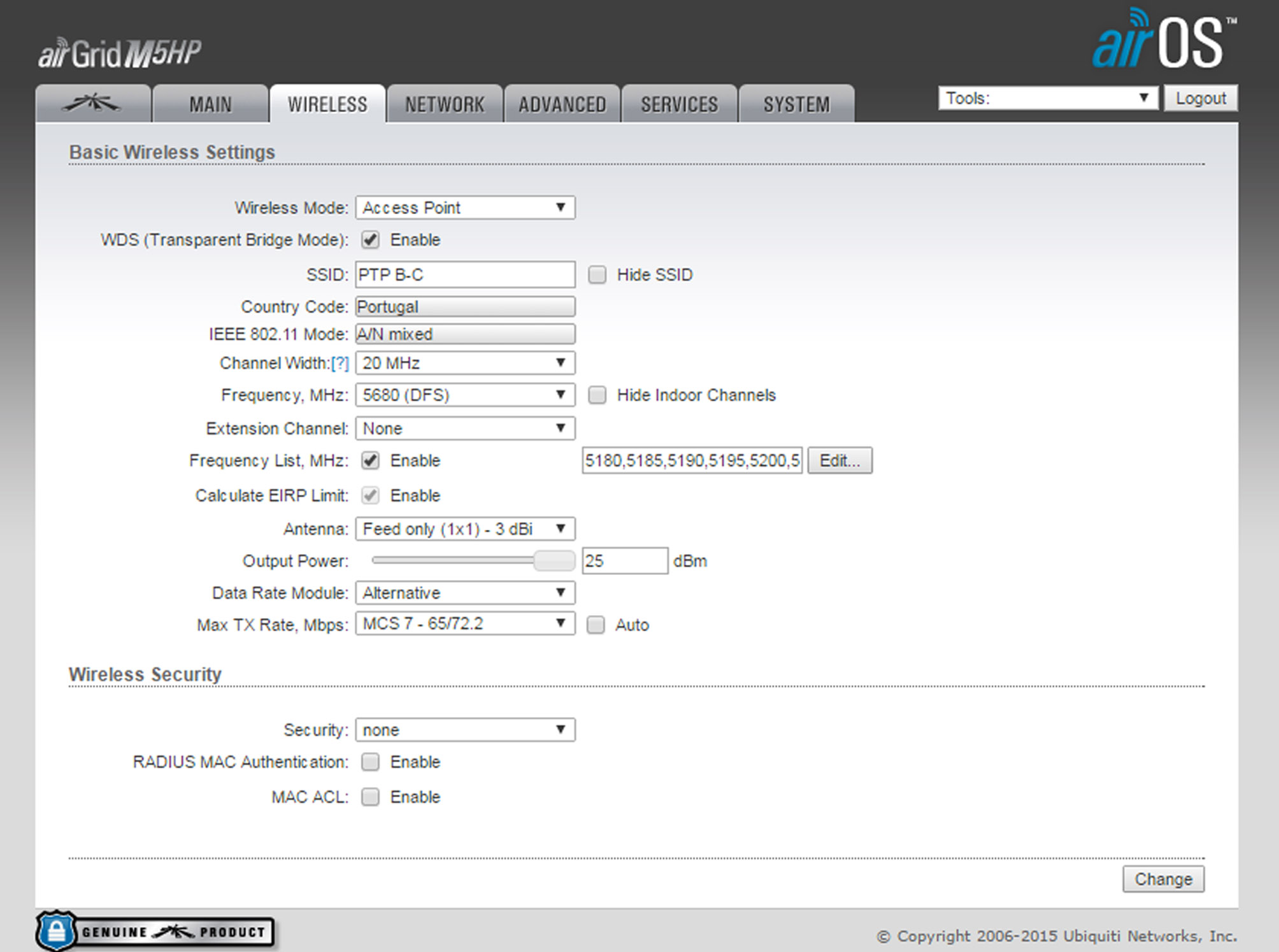Click the Change button

(x=1162, y=879)
